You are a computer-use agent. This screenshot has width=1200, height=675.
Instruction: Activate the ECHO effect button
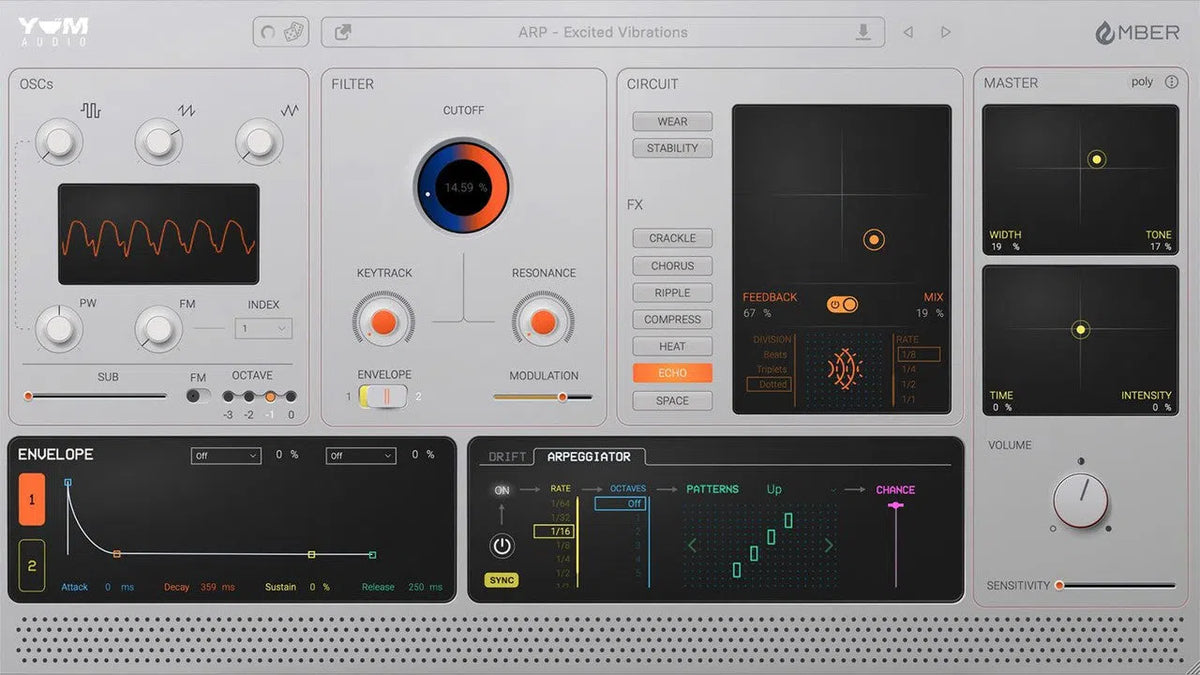[x=671, y=372]
